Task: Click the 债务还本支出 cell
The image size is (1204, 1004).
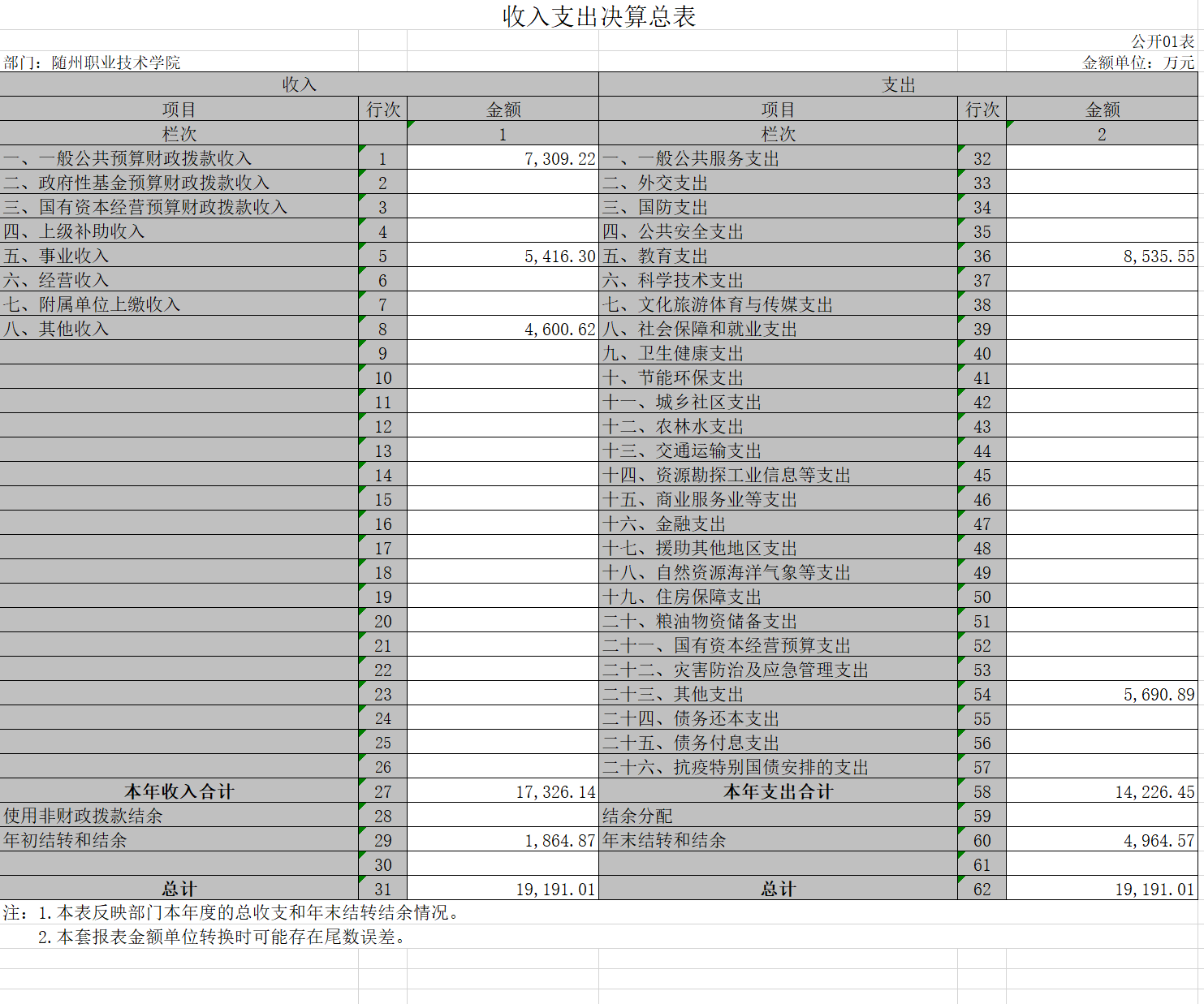Action: 779,718
